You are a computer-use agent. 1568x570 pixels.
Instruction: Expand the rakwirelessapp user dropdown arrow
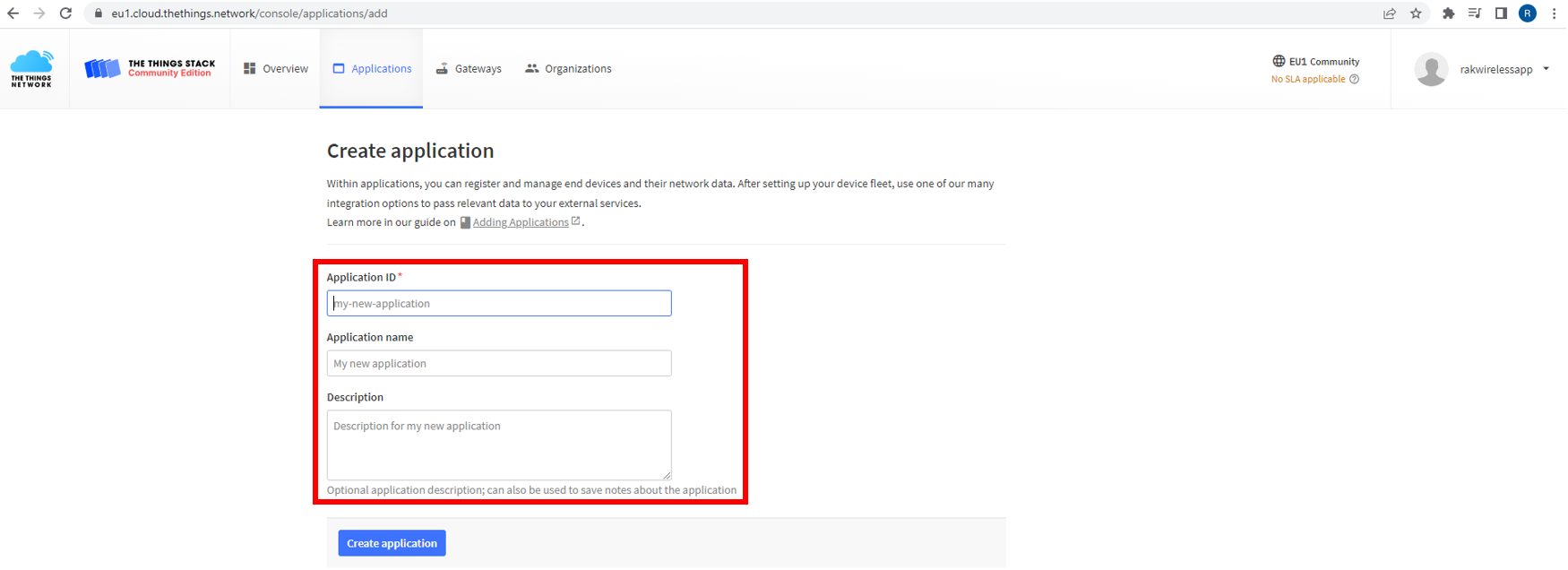pos(1546,69)
